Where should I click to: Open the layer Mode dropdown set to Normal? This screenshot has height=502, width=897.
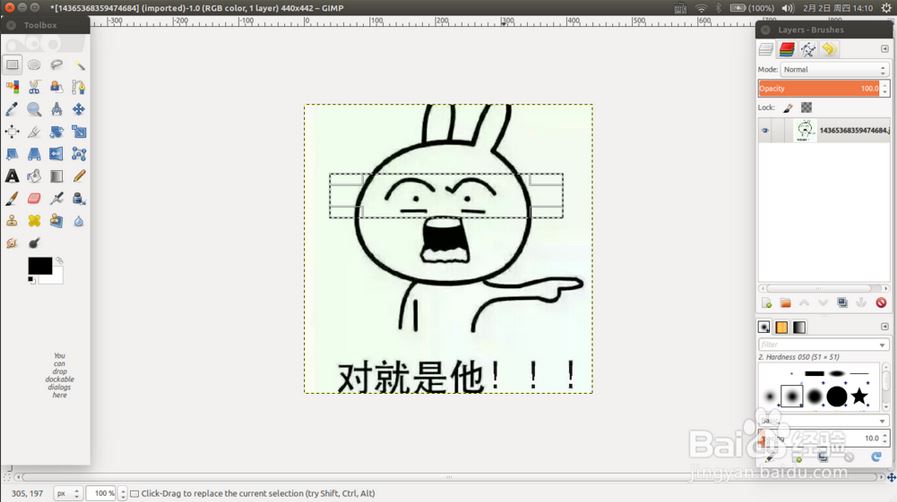834,69
